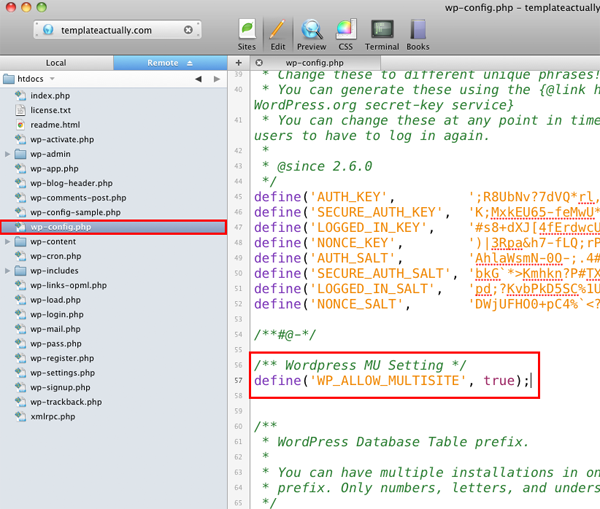Navigate back with the left arrow
Screen dimensions: 600x509
point(198,79)
